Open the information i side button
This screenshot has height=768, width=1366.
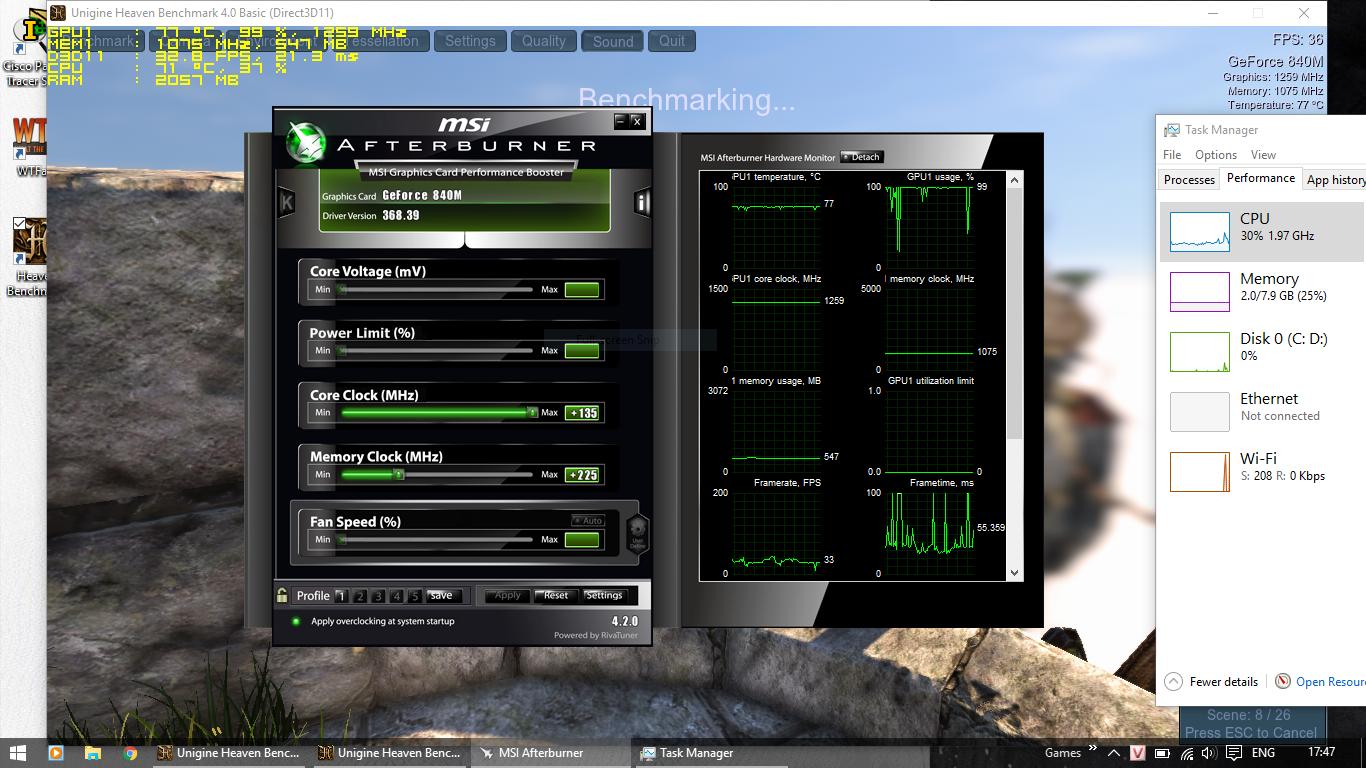642,203
